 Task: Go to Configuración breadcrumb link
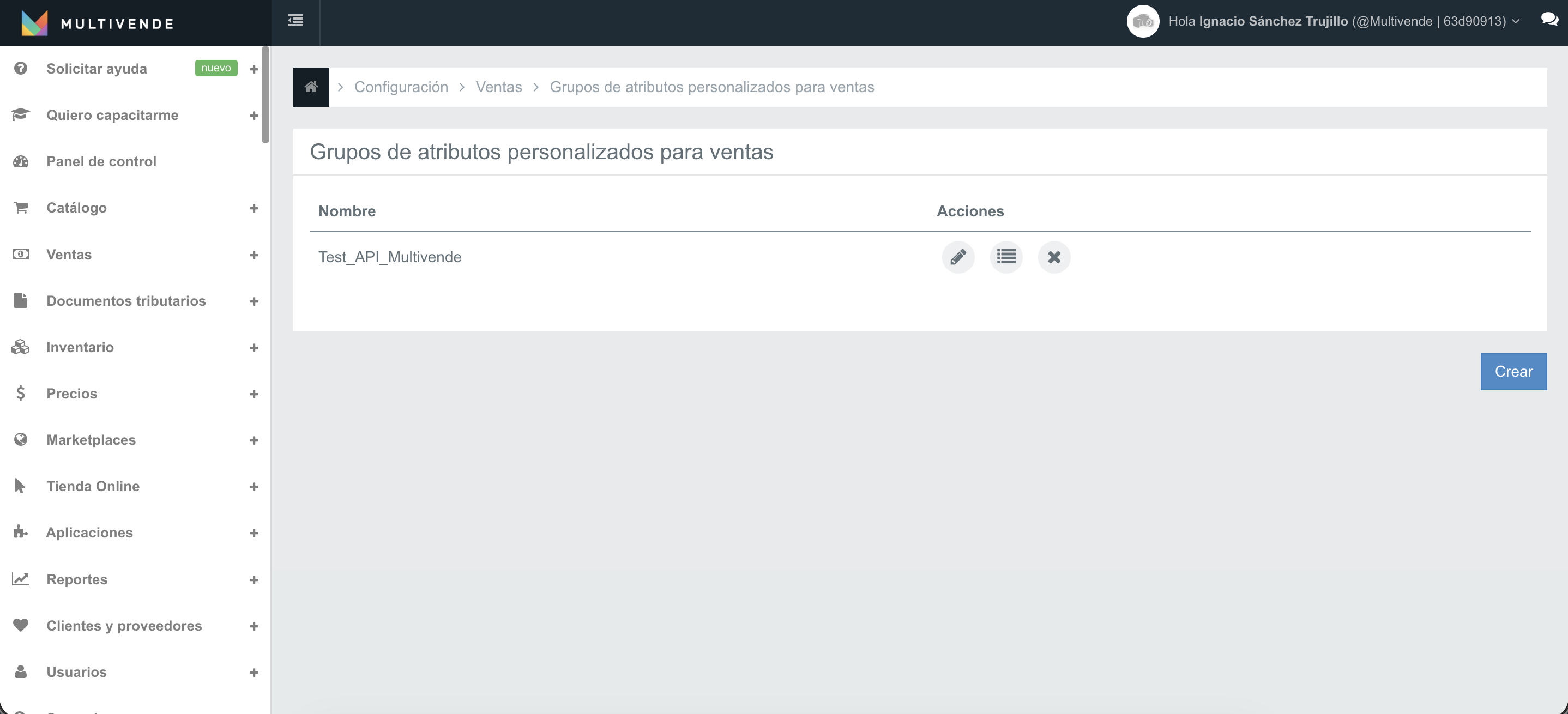(x=401, y=87)
